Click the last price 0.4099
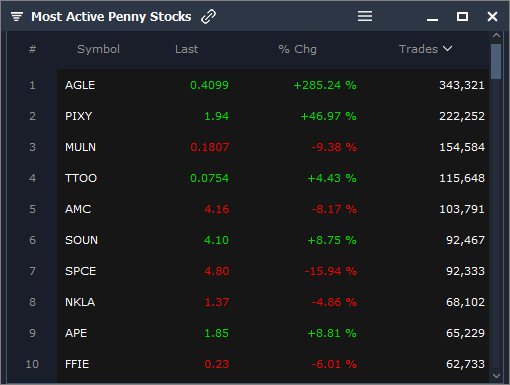Image resolution: width=510 pixels, height=385 pixels. coord(209,85)
